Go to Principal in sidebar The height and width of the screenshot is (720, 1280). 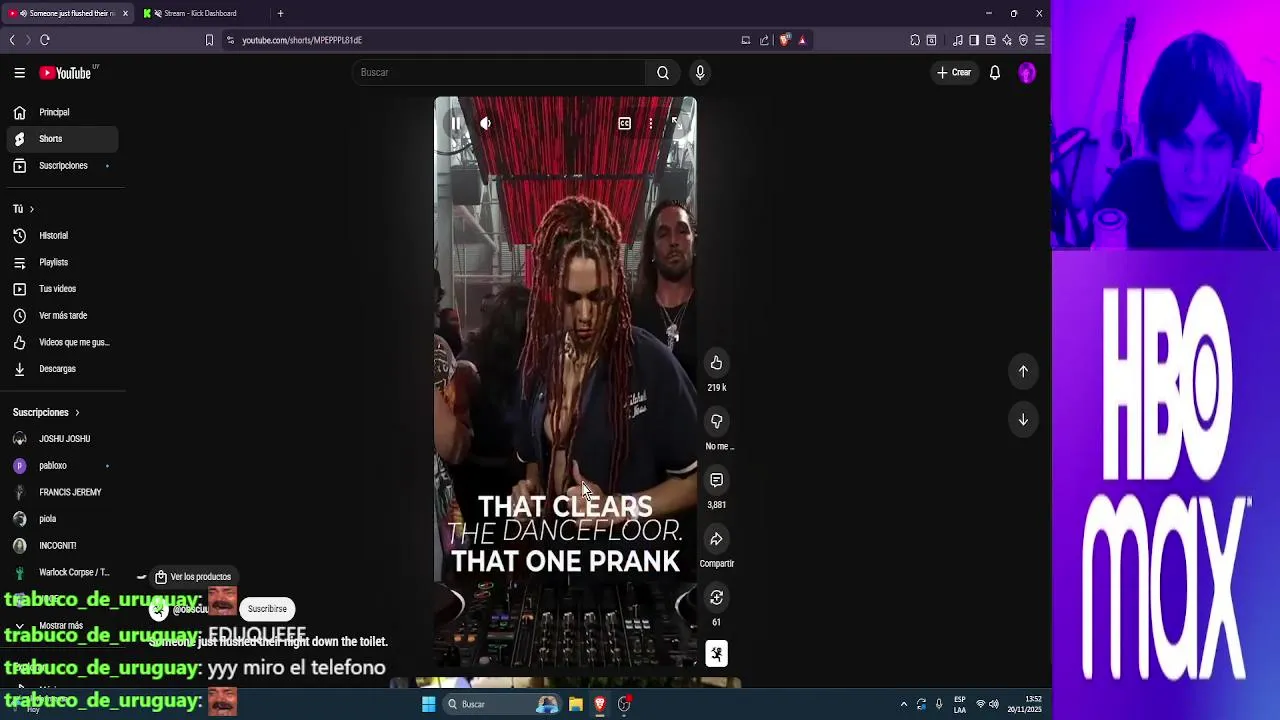tap(62, 112)
